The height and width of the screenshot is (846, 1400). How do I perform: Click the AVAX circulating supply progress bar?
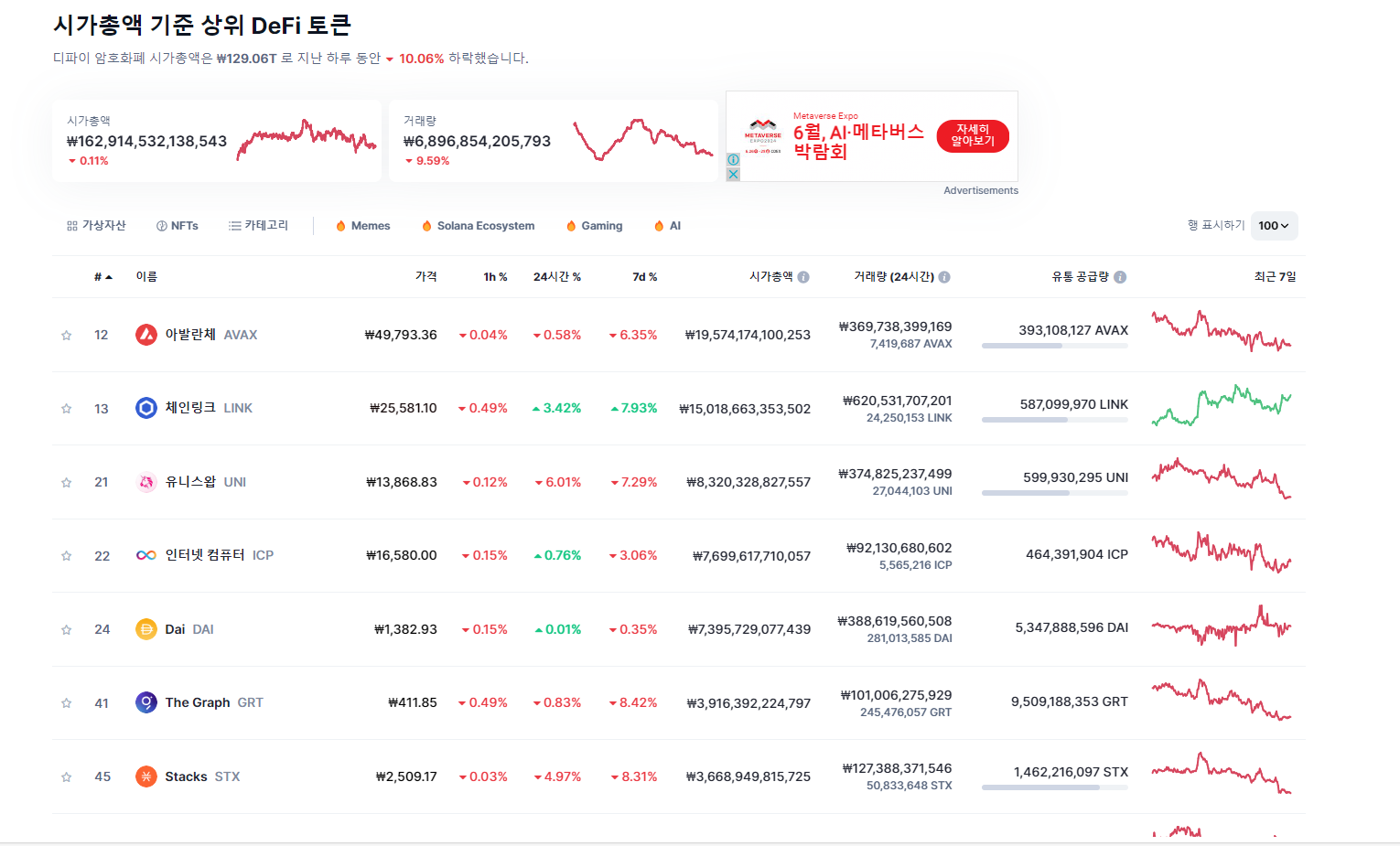[x=1054, y=347]
